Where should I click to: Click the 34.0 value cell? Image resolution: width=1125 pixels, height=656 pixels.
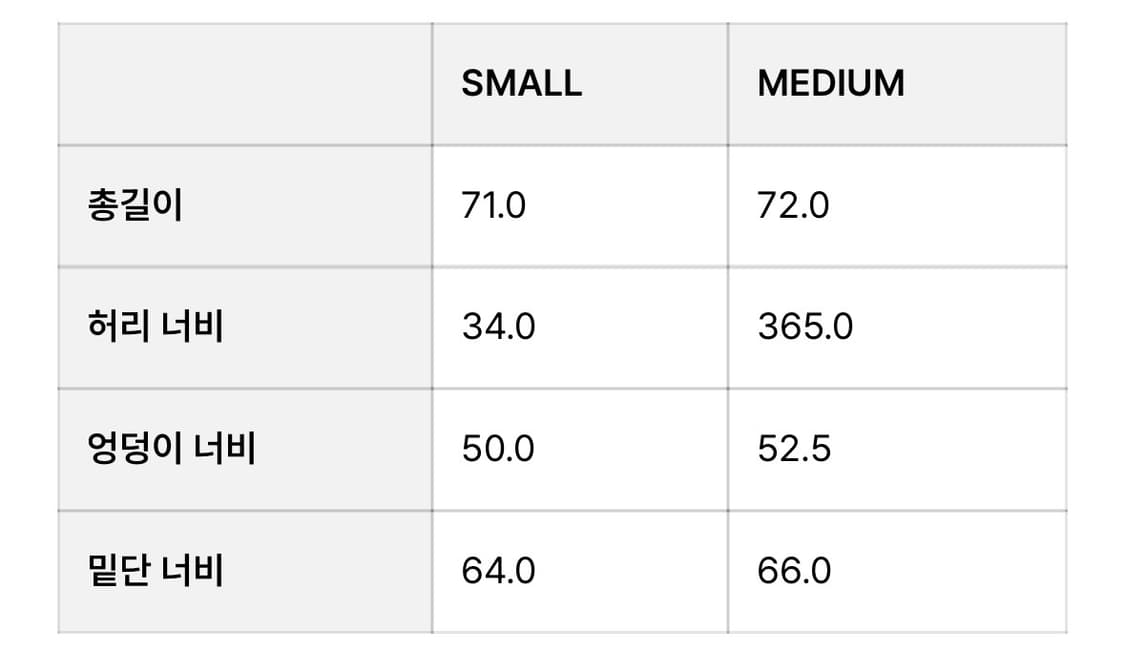point(498,327)
